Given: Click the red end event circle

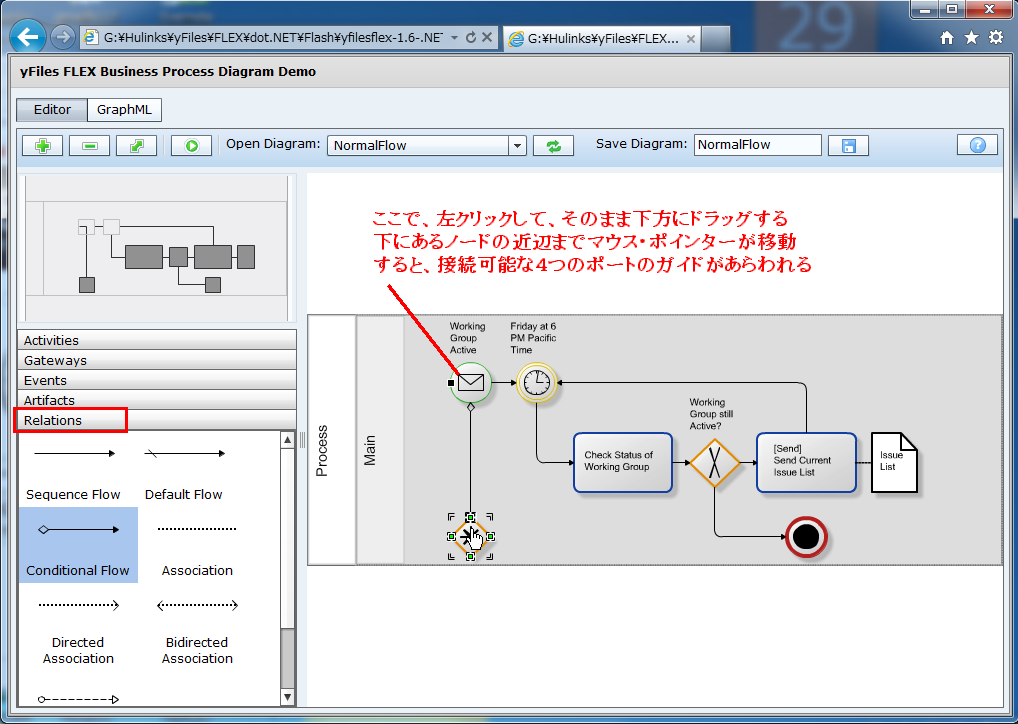Looking at the screenshot, I should [x=806, y=537].
